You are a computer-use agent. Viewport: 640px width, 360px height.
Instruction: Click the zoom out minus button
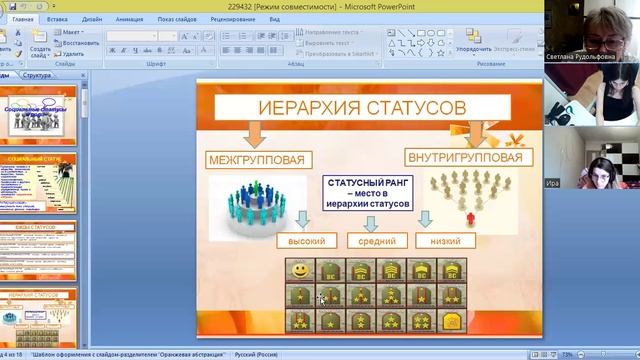click(x=581, y=355)
